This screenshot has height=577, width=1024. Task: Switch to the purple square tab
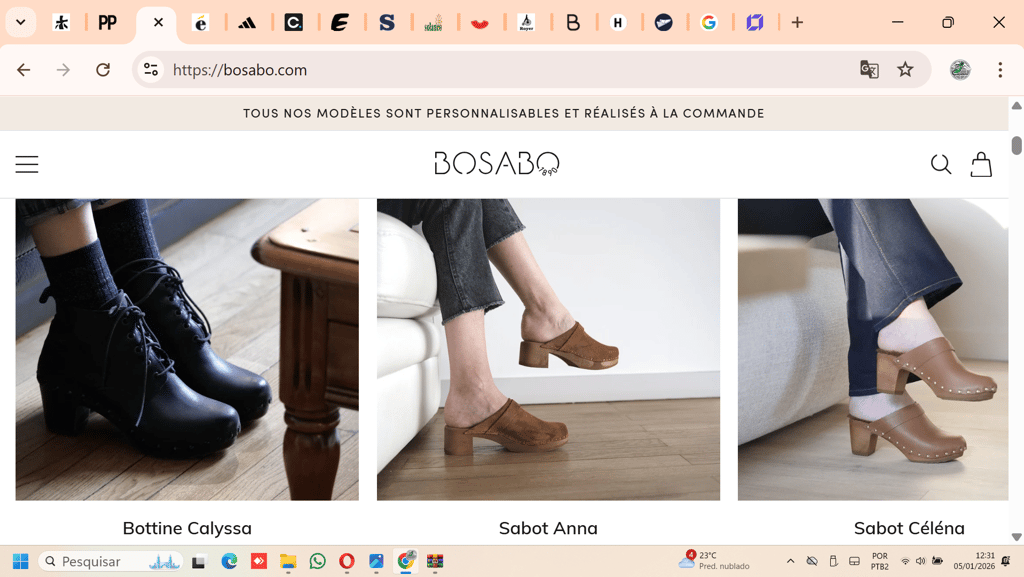tap(755, 23)
